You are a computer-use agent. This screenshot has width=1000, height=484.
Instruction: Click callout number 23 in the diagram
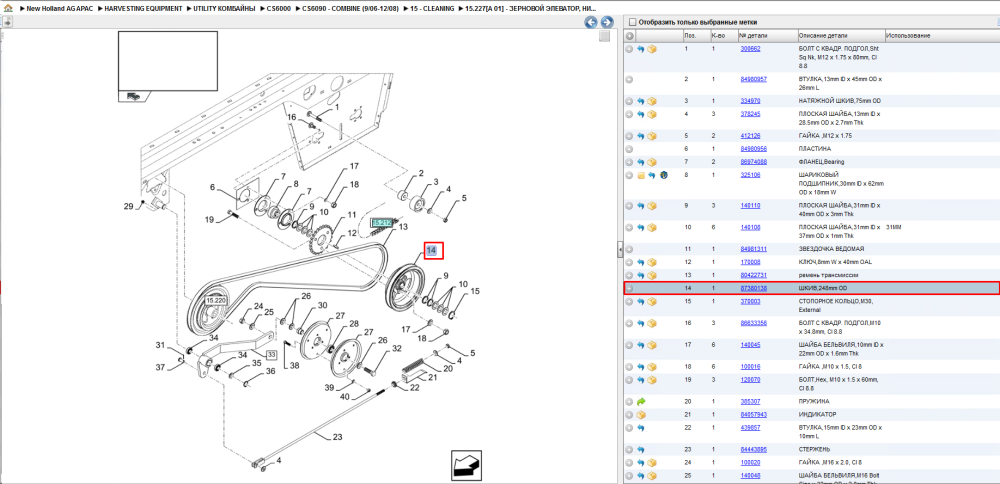(x=337, y=437)
